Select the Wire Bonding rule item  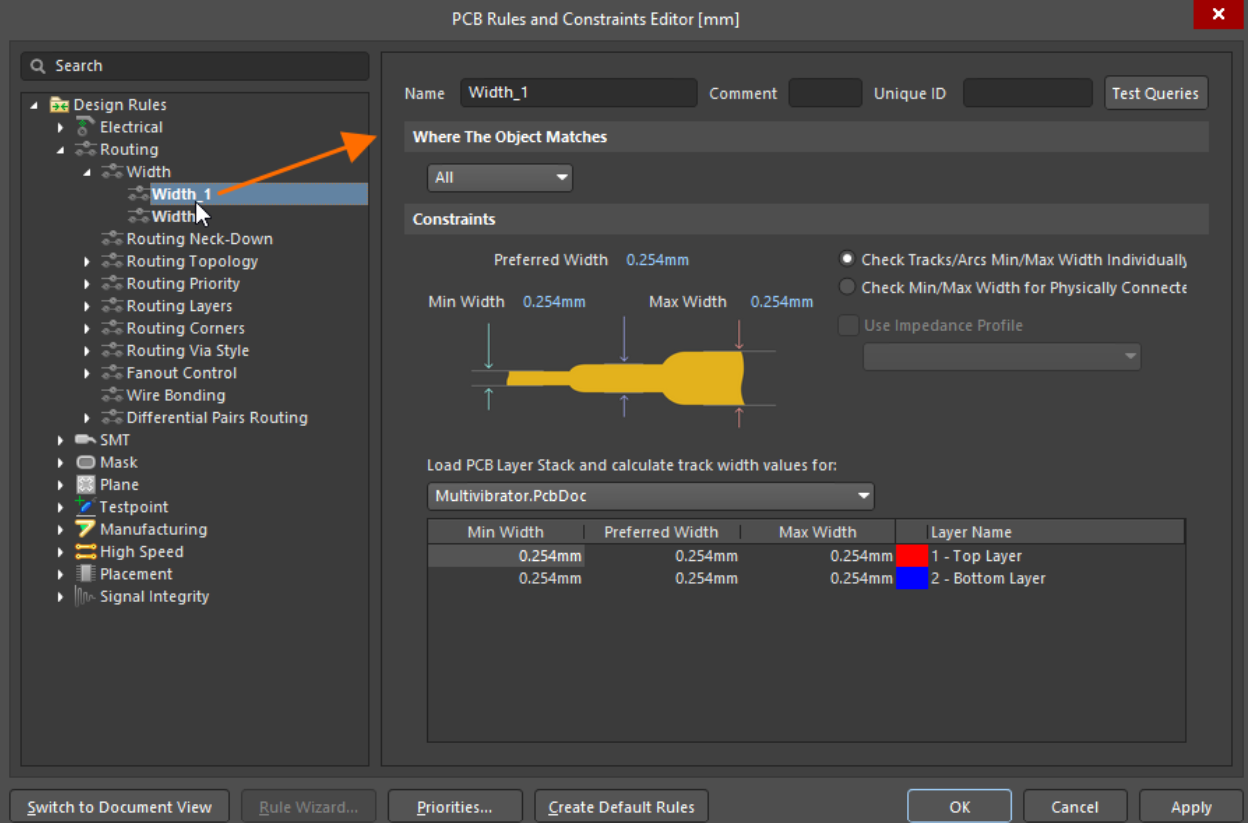(x=175, y=395)
